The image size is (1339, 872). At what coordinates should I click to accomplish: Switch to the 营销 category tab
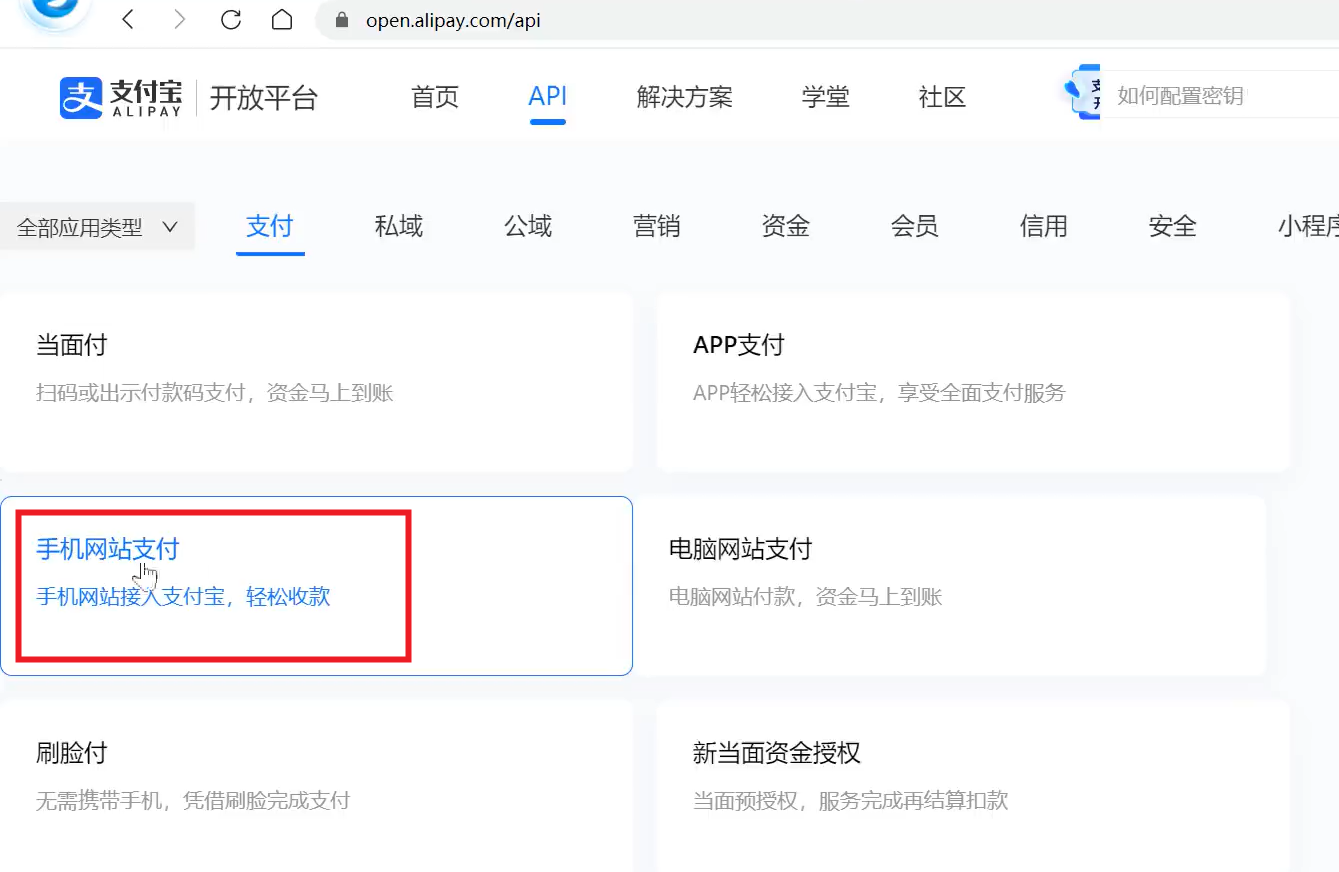point(657,226)
